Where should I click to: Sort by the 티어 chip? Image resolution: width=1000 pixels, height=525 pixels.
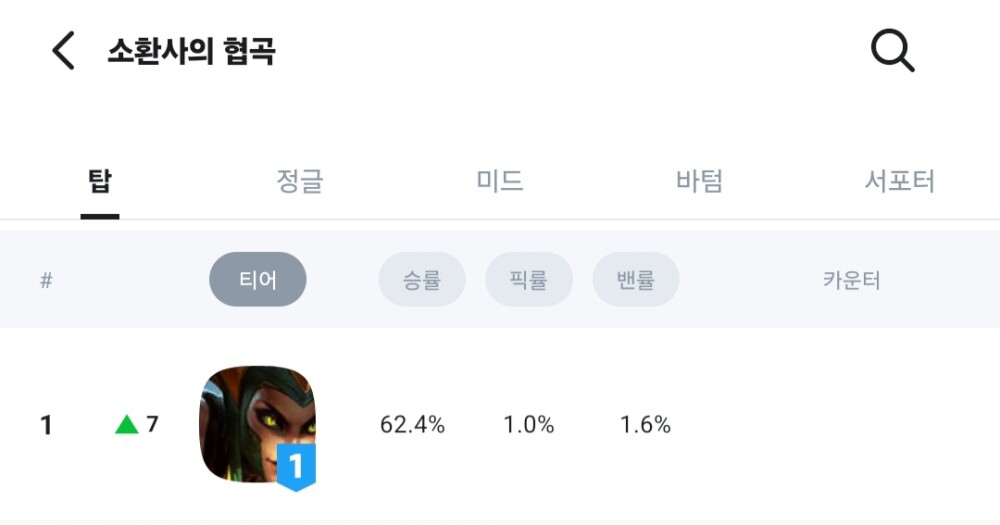coord(258,280)
